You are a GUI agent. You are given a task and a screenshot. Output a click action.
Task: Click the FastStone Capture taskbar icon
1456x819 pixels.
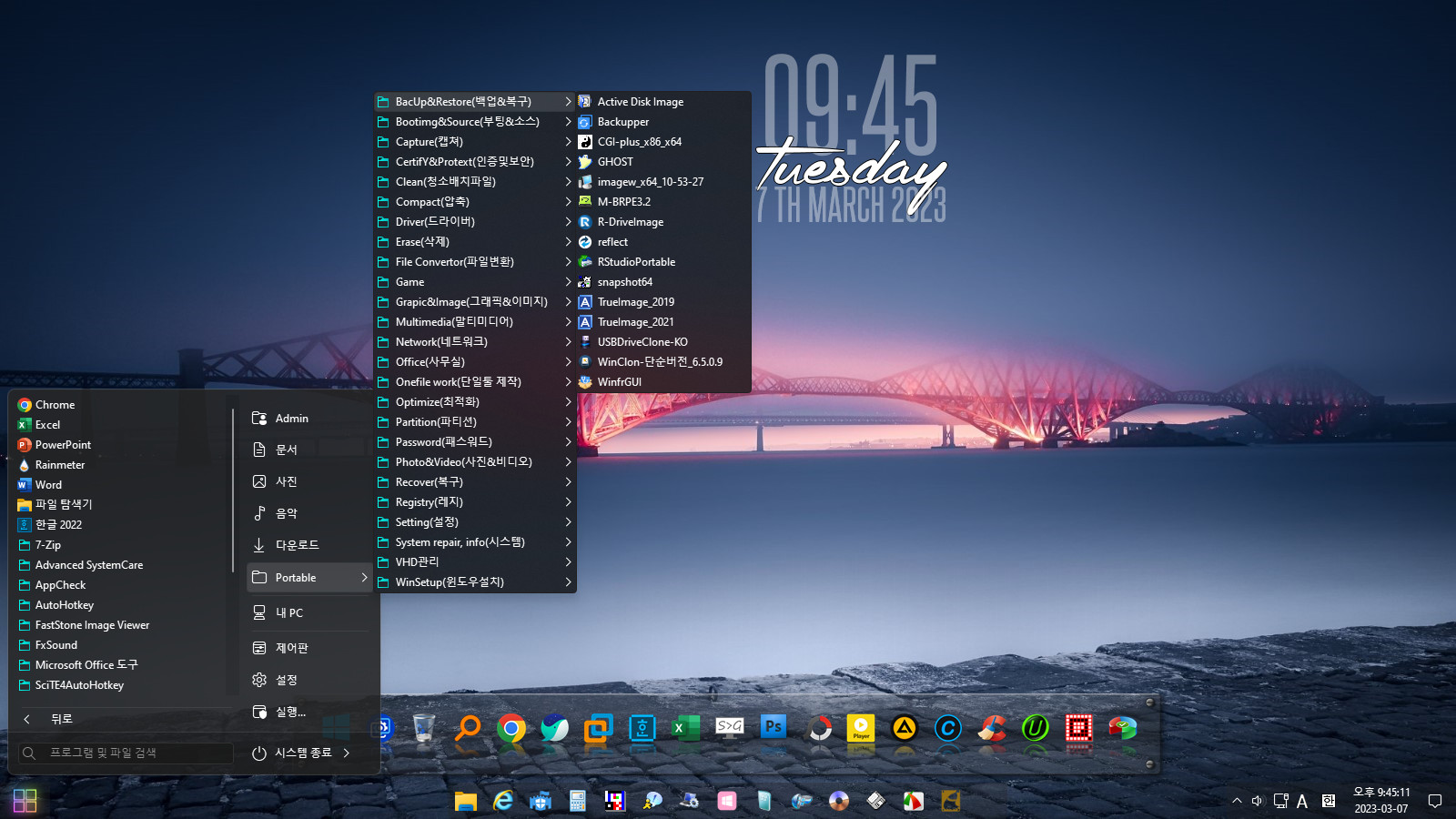[x=914, y=801]
